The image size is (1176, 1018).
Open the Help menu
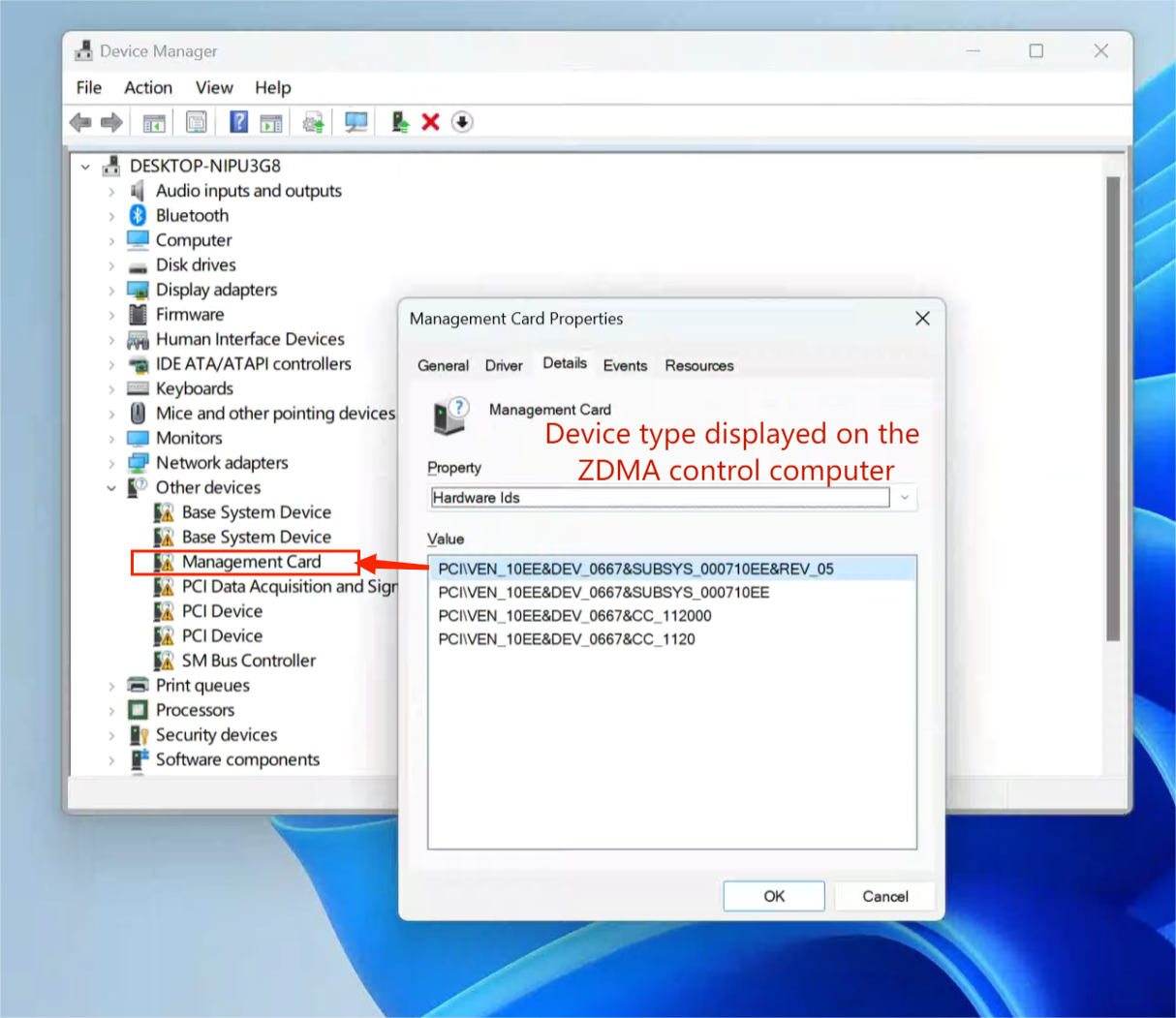pyautogui.click(x=273, y=87)
